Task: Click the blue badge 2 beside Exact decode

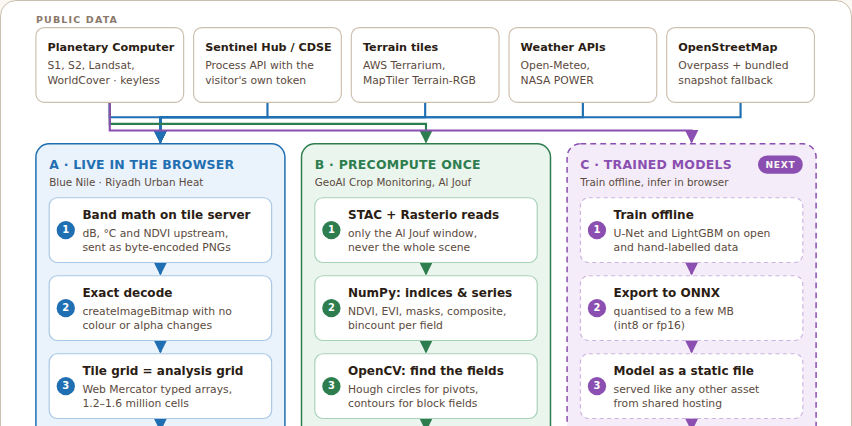Action: [x=66, y=308]
